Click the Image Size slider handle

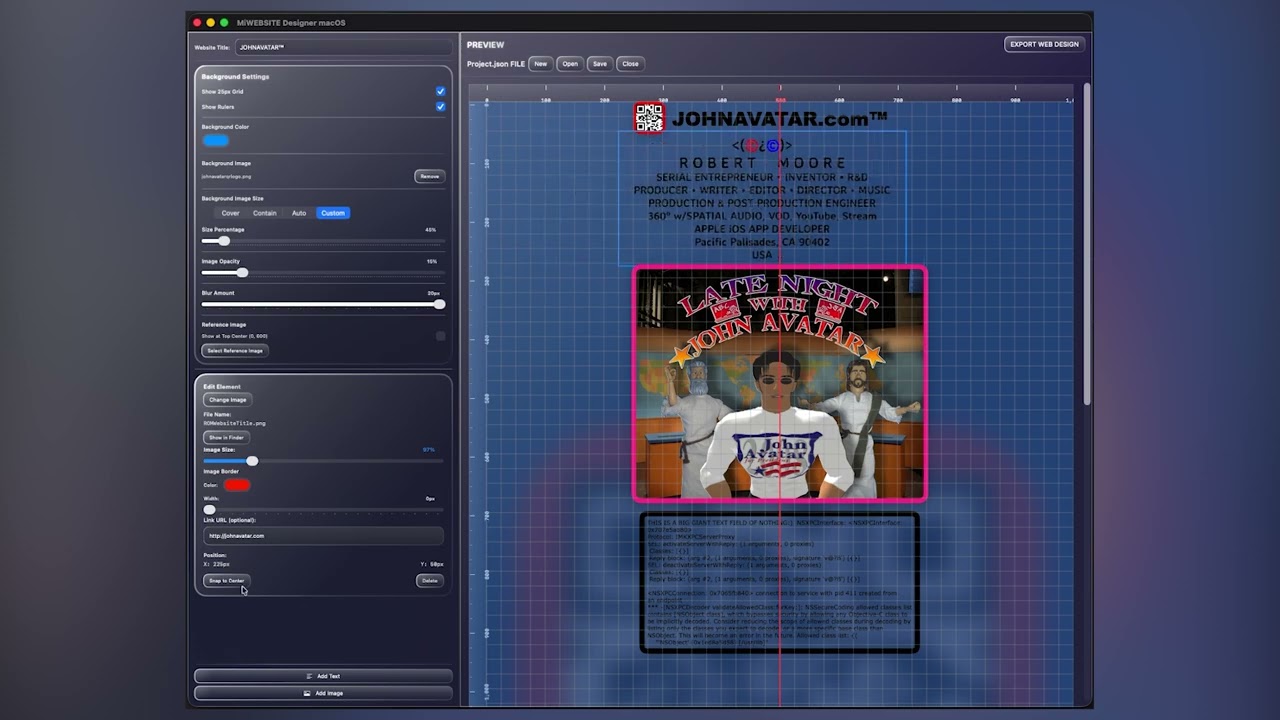pyautogui.click(x=252, y=461)
